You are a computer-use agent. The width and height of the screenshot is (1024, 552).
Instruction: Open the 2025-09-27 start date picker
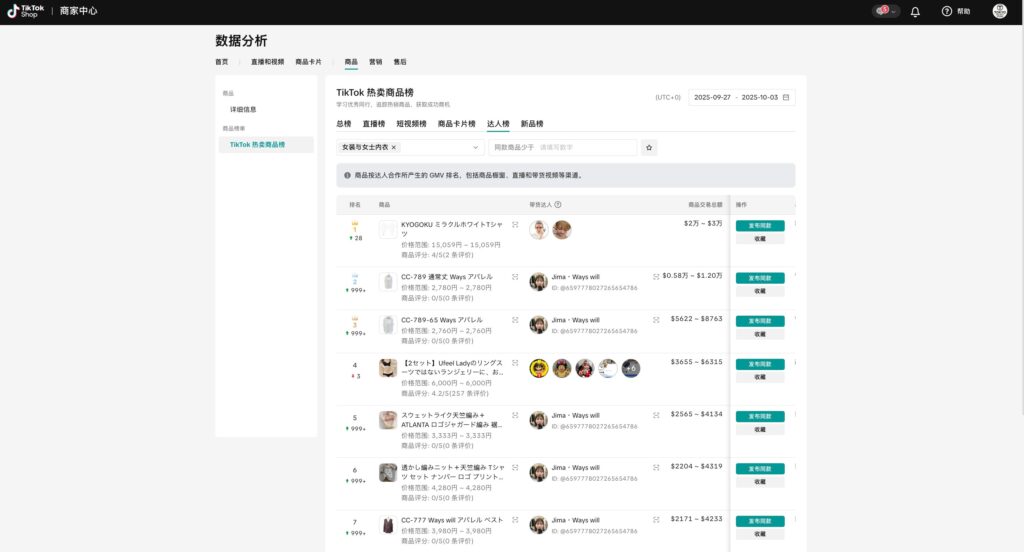coord(714,97)
